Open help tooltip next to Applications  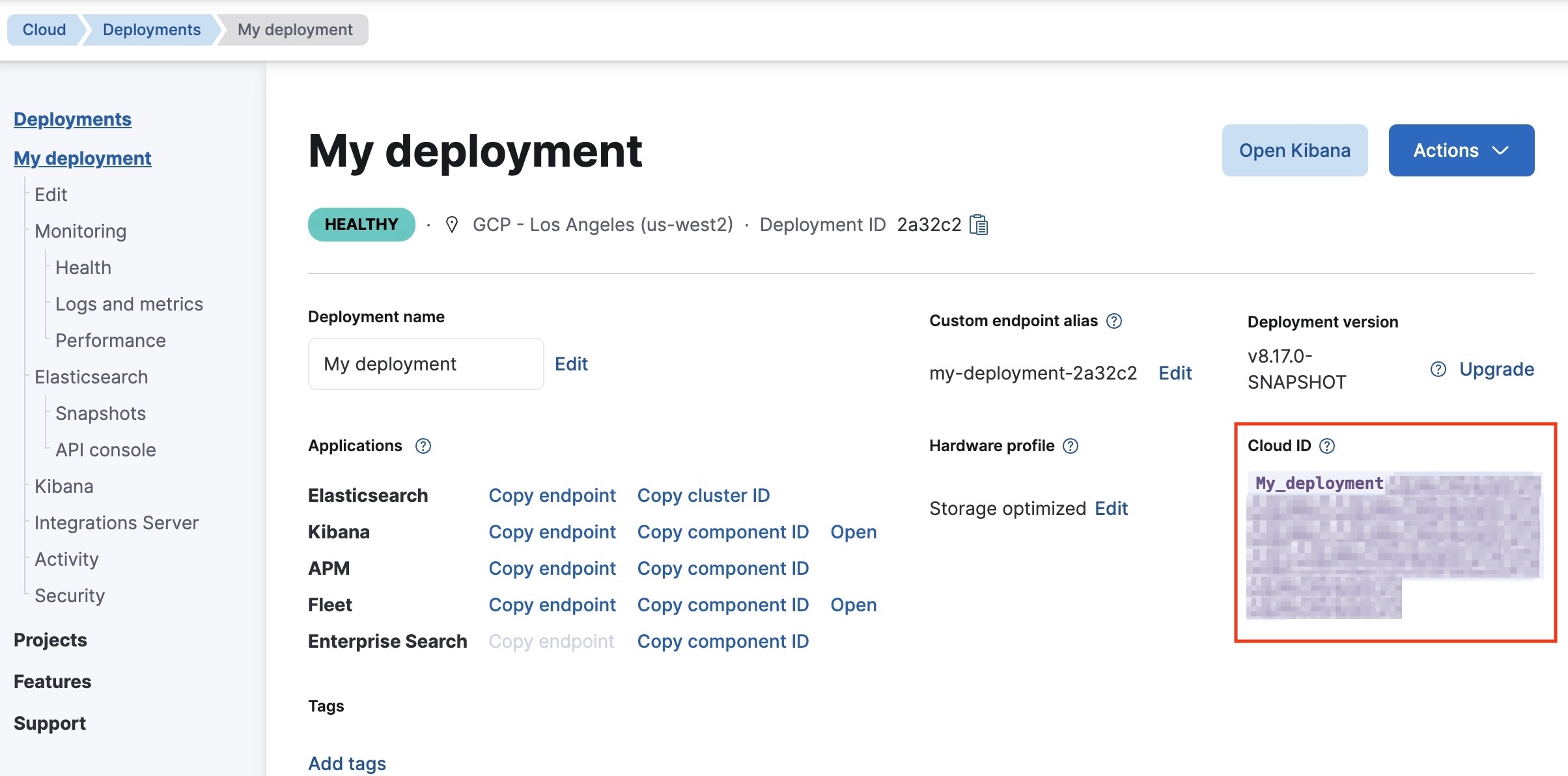423,446
